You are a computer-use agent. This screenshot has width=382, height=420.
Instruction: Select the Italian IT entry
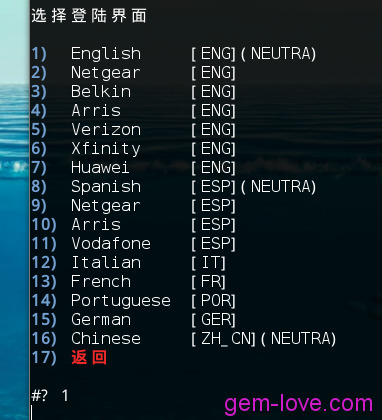pos(128,262)
